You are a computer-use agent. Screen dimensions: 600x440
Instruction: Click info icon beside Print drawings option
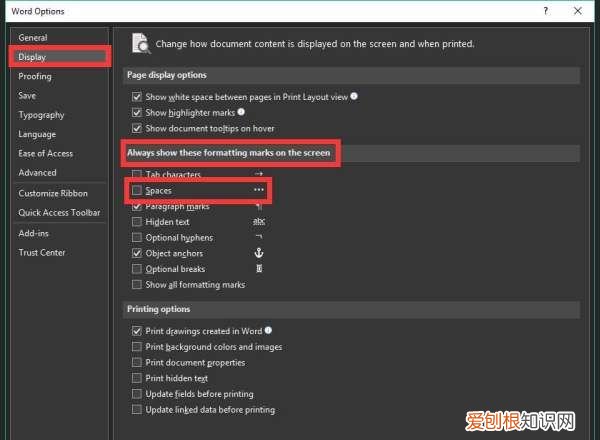(x=268, y=330)
